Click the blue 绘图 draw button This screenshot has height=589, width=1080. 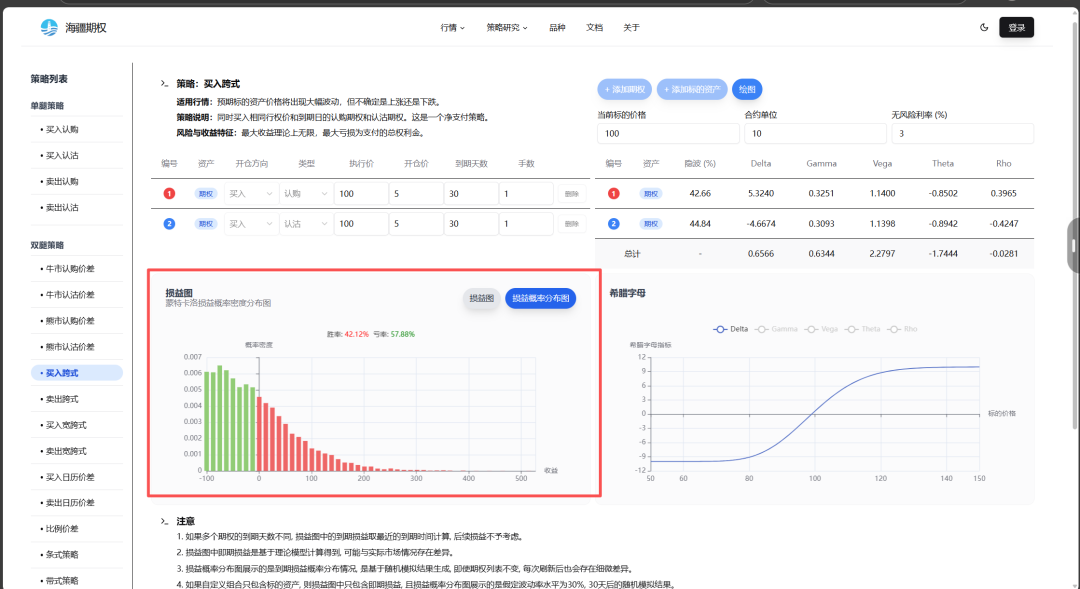tap(746, 89)
